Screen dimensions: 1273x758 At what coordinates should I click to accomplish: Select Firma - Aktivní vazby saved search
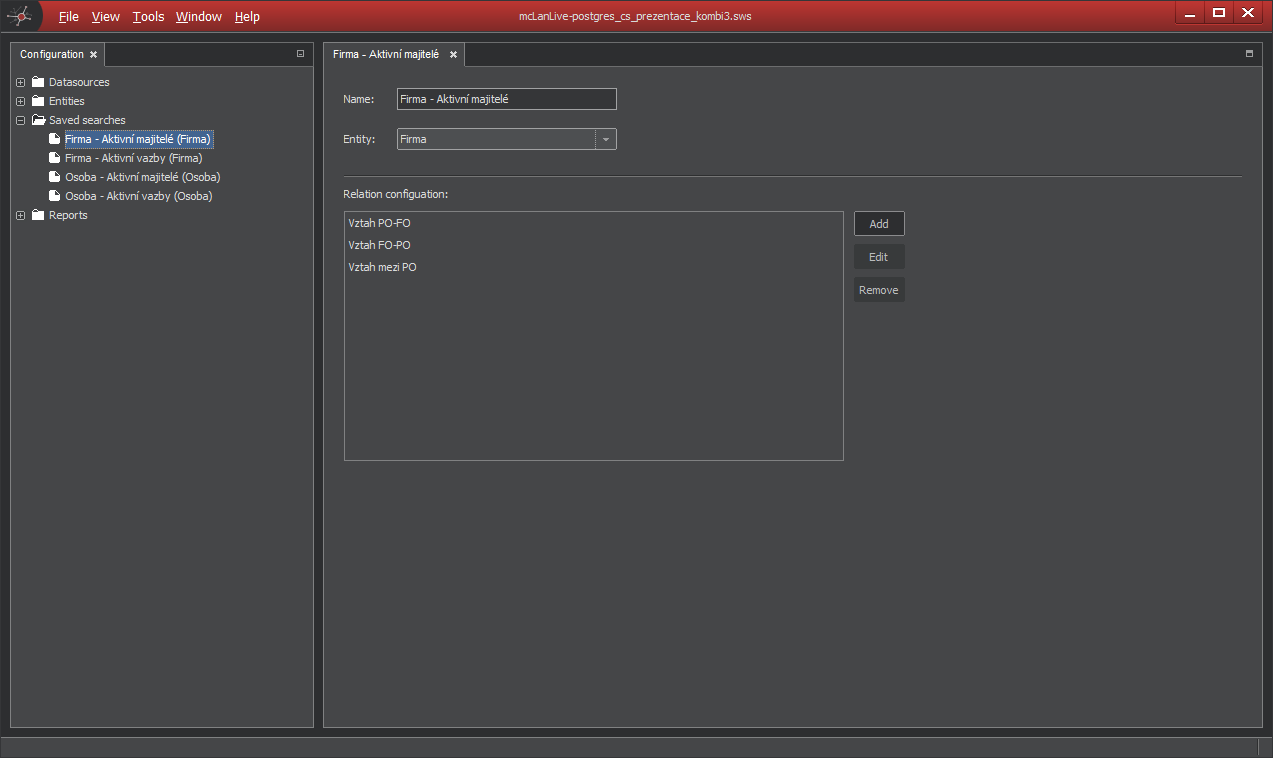(133, 158)
